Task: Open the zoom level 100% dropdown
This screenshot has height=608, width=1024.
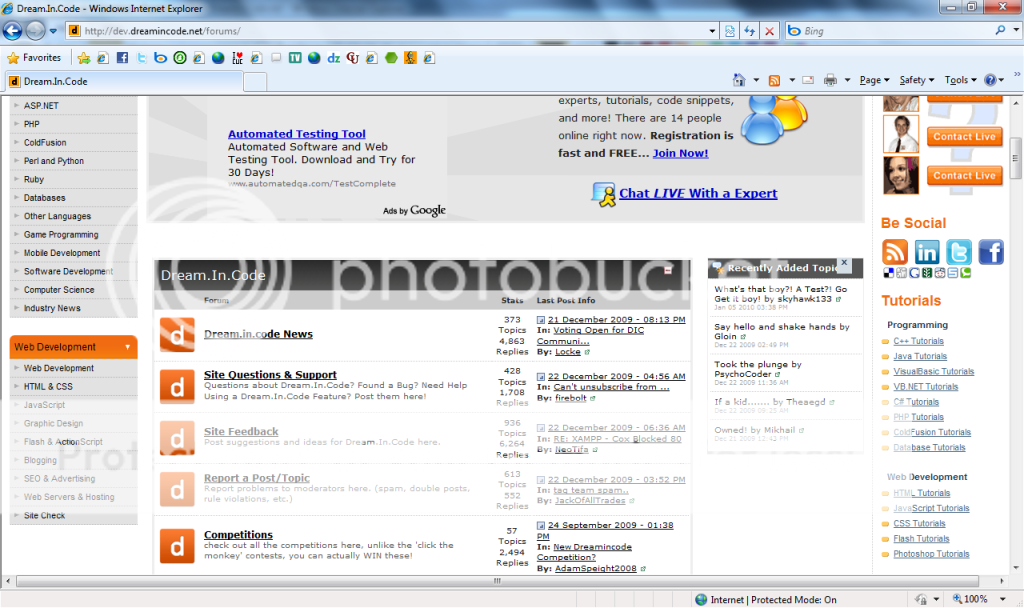Action: (1002, 599)
